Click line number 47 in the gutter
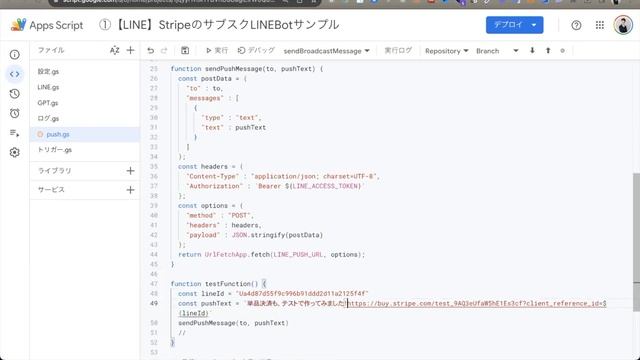This screenshot has height=360, width=640. (153, 284)
